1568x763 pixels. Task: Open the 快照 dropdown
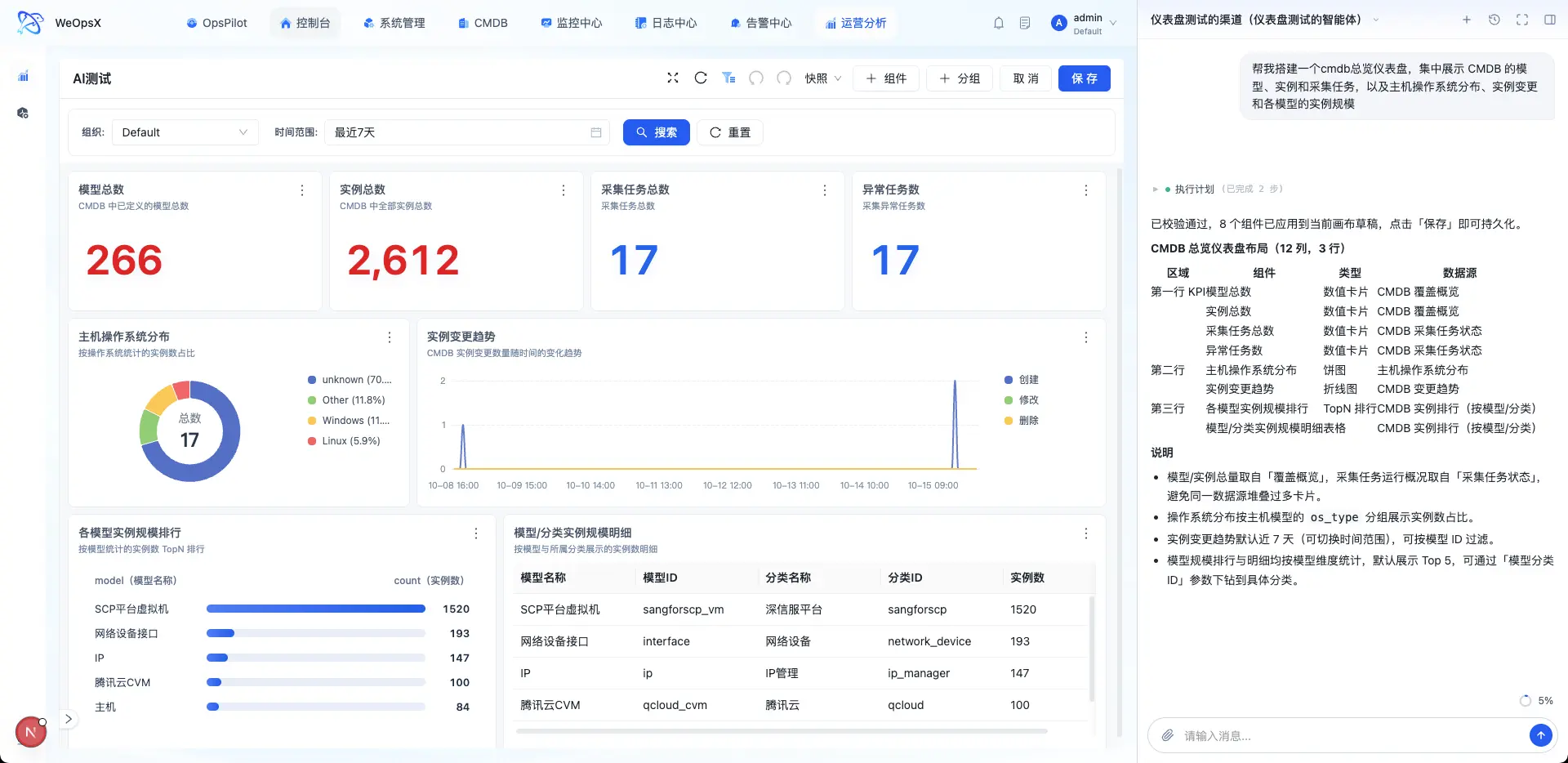point(823,78)
